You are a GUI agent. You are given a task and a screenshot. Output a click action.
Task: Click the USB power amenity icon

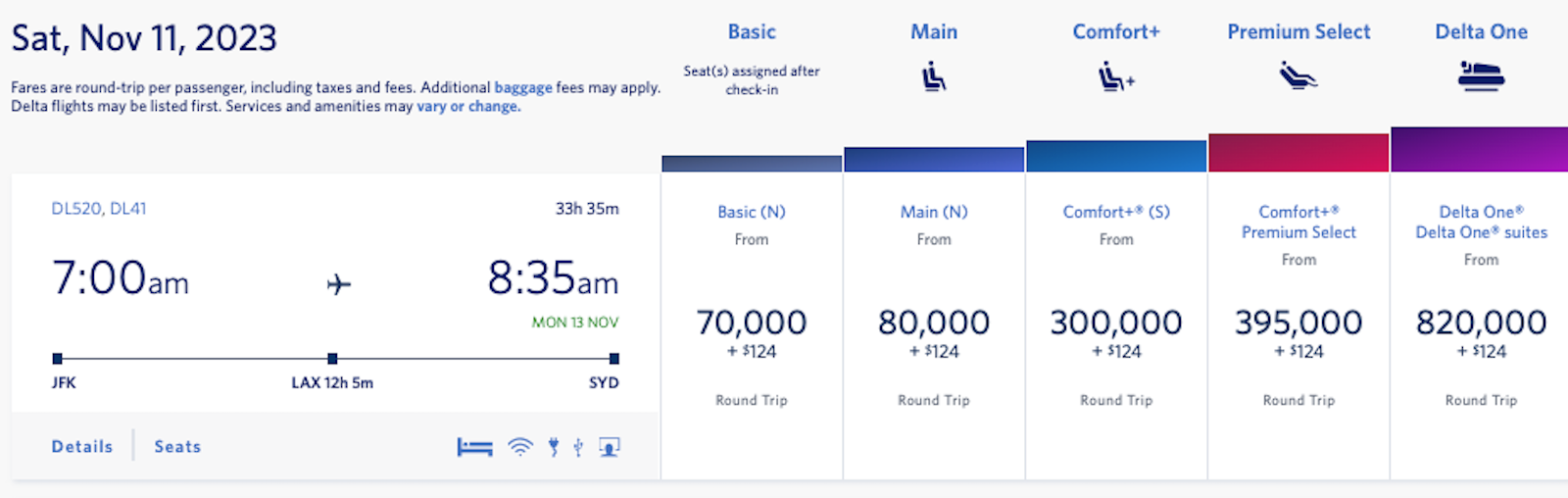(x=578, y=447)
